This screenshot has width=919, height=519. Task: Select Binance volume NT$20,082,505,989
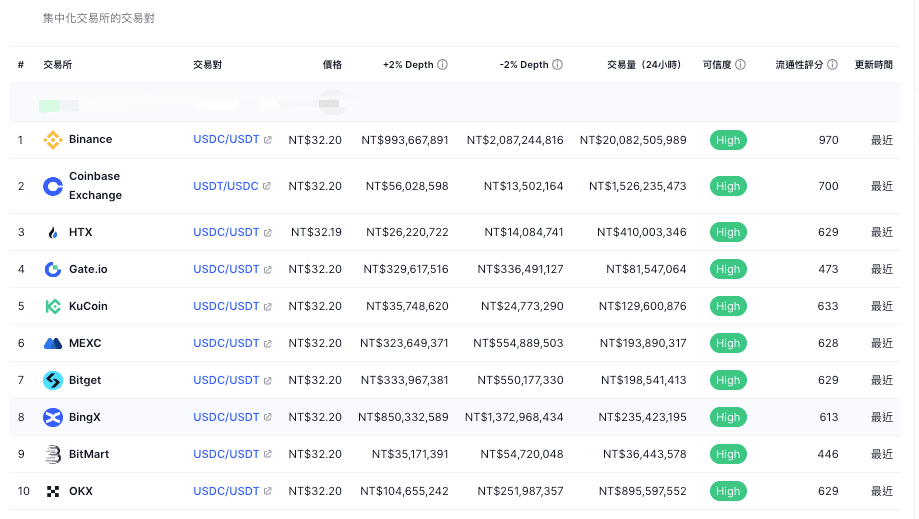tap(633, 140)
